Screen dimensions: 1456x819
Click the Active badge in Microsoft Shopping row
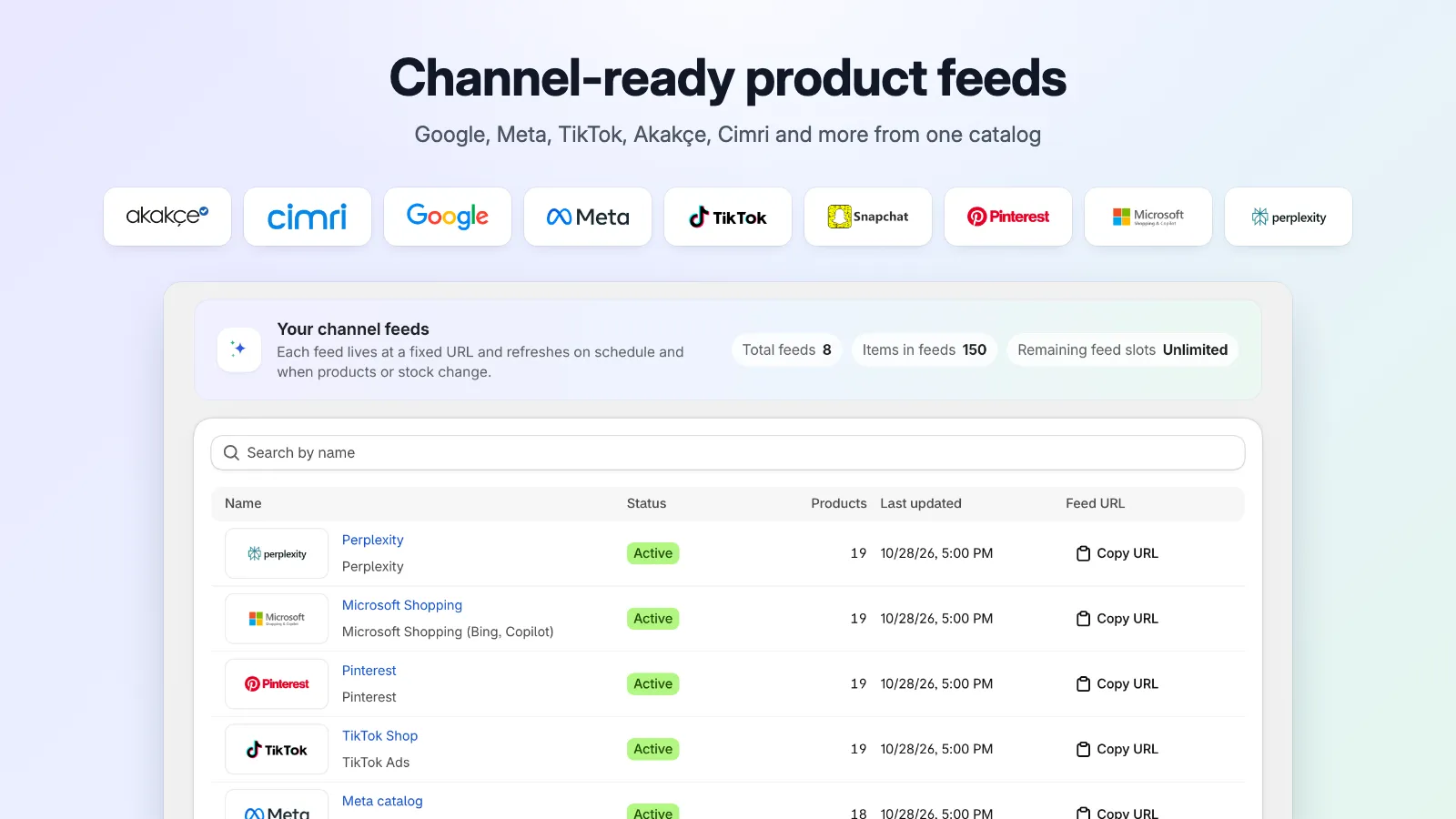click(x=653, y=619)
